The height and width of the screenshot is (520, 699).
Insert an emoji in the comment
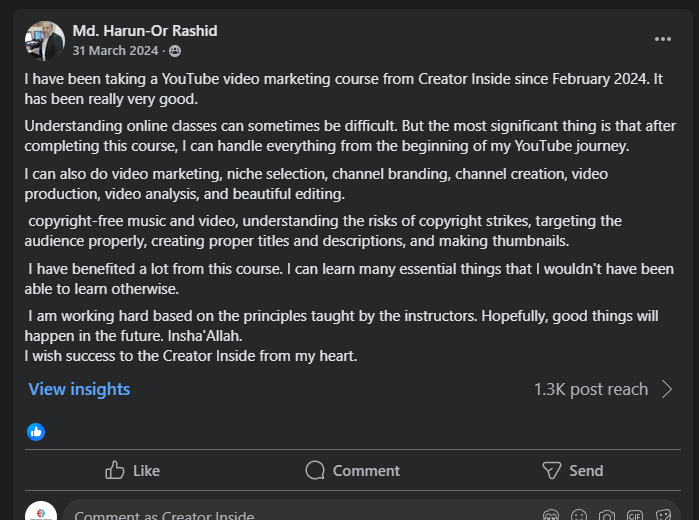pyautogui.click(x=578, y=516)
